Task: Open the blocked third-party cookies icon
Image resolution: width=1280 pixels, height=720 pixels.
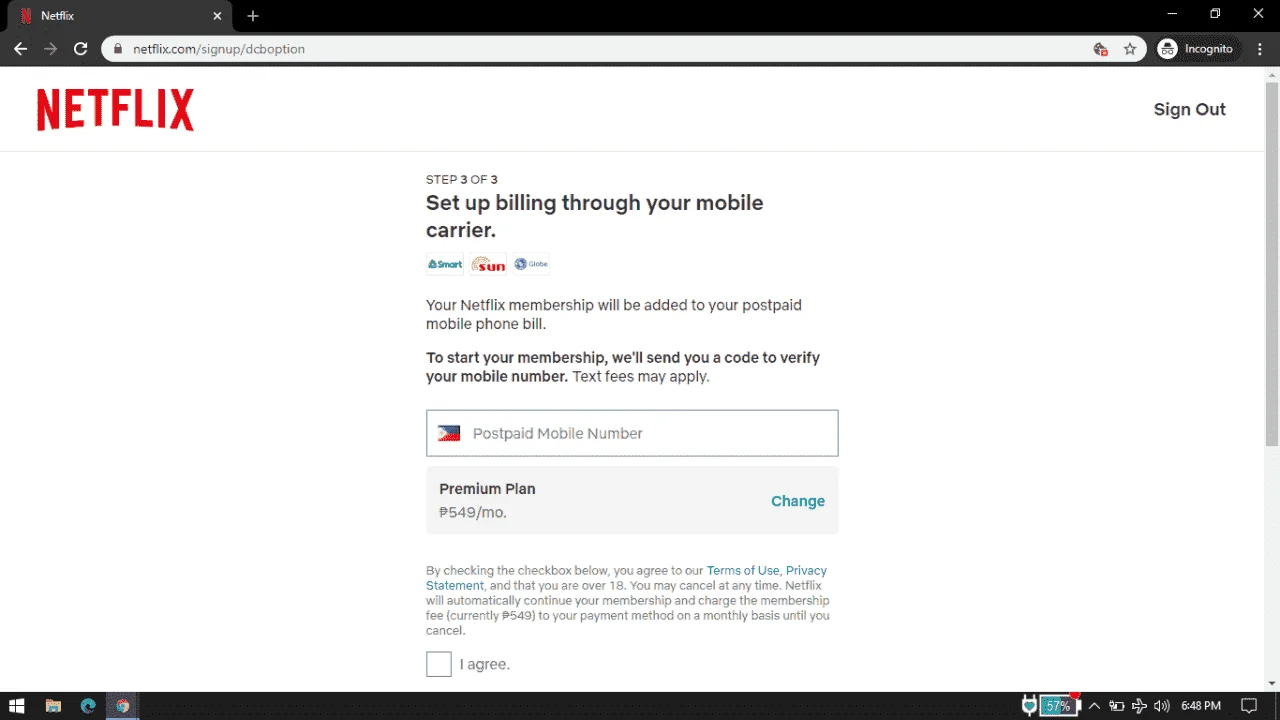Action: [x=1100, y=49]
